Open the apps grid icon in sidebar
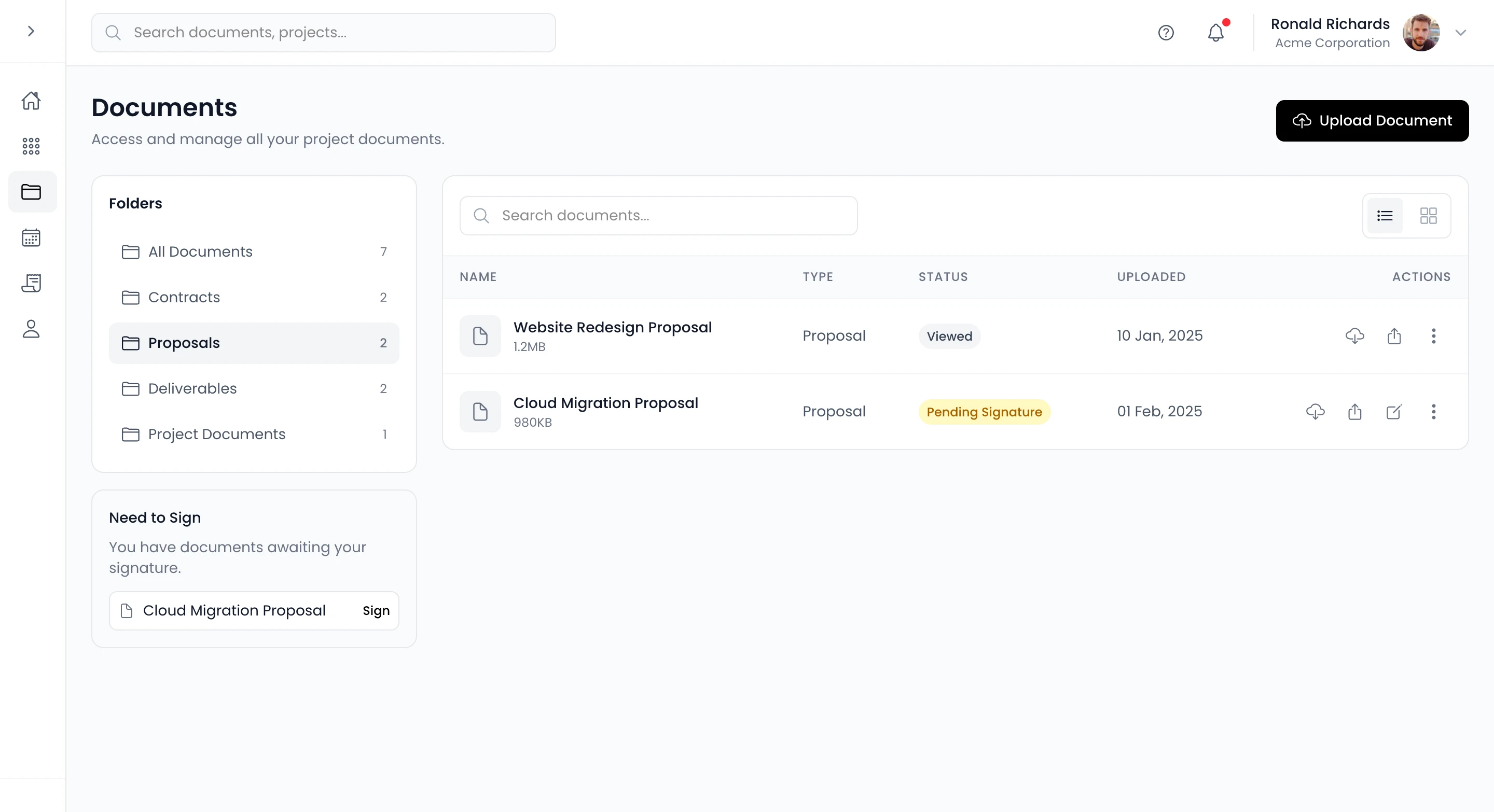Viewport: 1494px width, 812px height. (31, 146)
